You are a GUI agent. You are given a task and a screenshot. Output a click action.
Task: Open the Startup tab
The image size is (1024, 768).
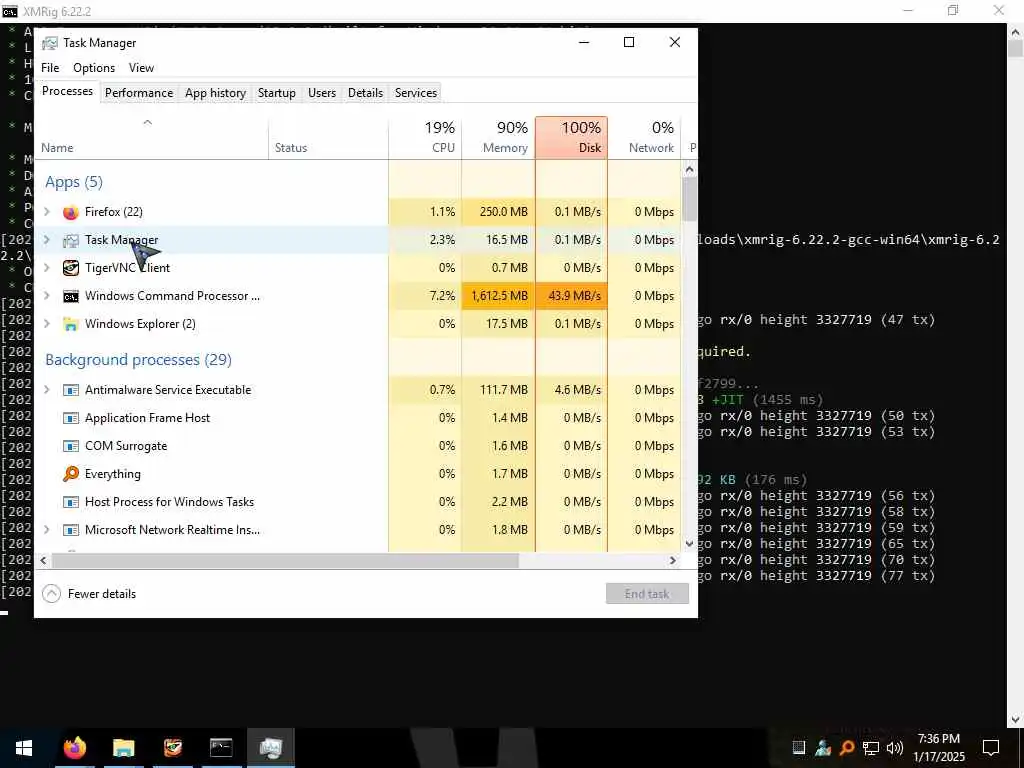pos(277,93)
